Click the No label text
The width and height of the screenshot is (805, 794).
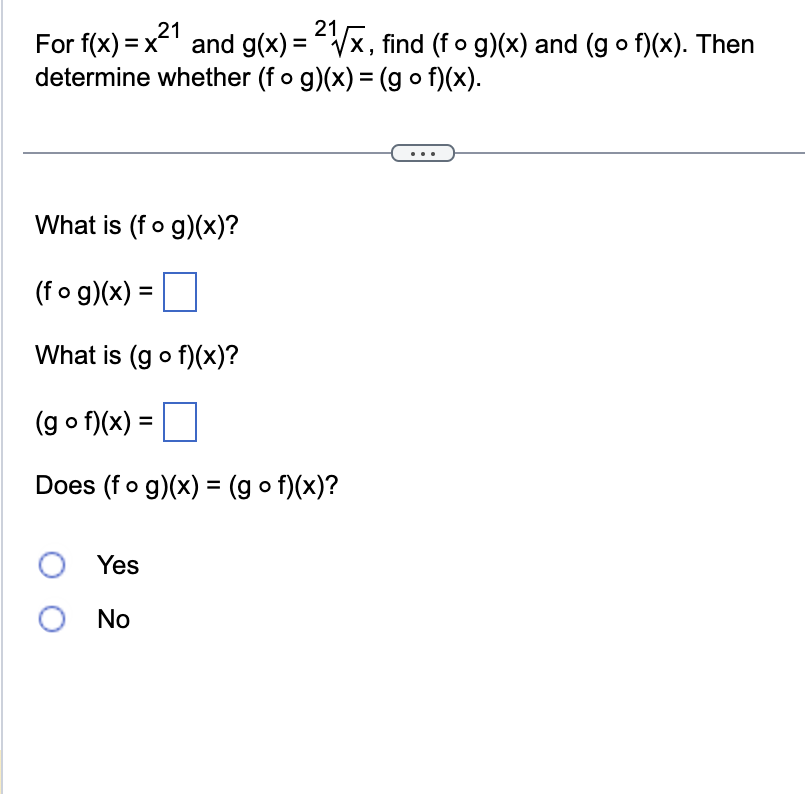point(112,619)
